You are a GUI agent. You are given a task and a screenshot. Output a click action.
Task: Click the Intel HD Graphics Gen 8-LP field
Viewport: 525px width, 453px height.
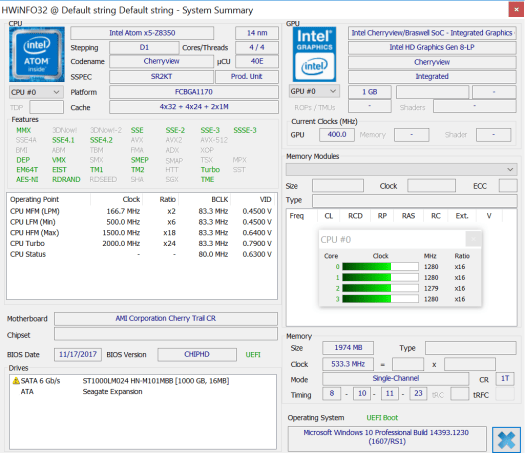point(432,48)
